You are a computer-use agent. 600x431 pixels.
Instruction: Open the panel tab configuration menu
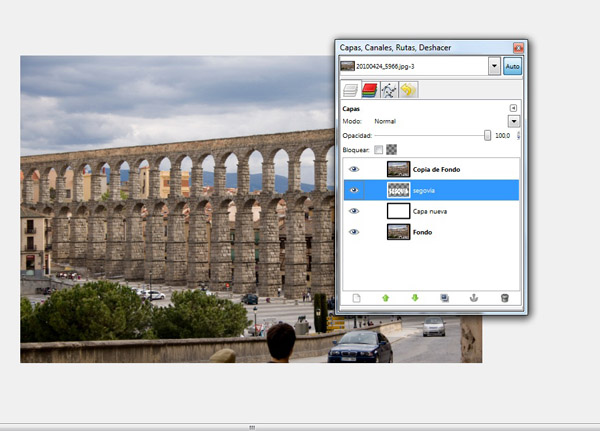click(513, 107)
